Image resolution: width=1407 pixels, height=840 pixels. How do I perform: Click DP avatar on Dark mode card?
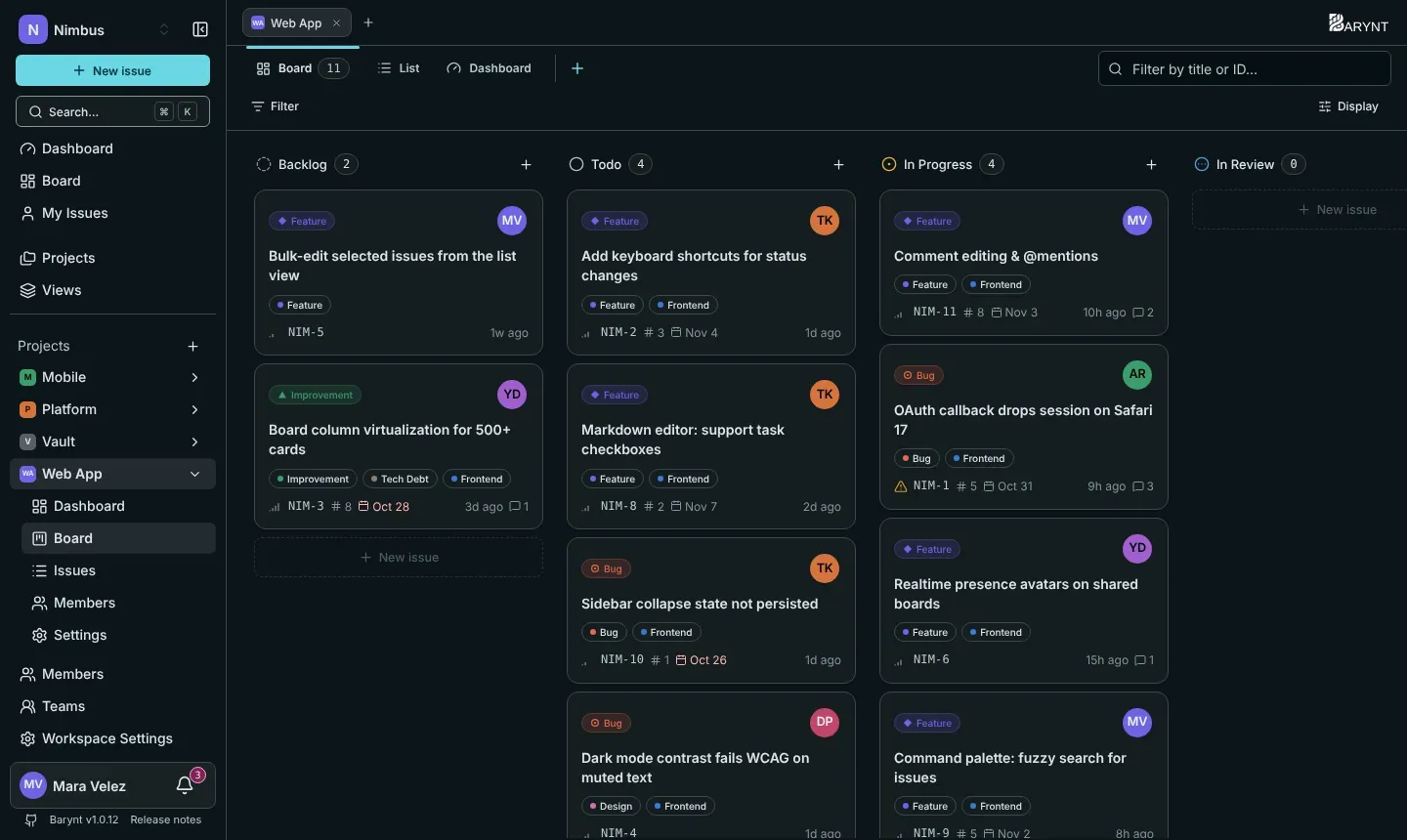point(825,723)
